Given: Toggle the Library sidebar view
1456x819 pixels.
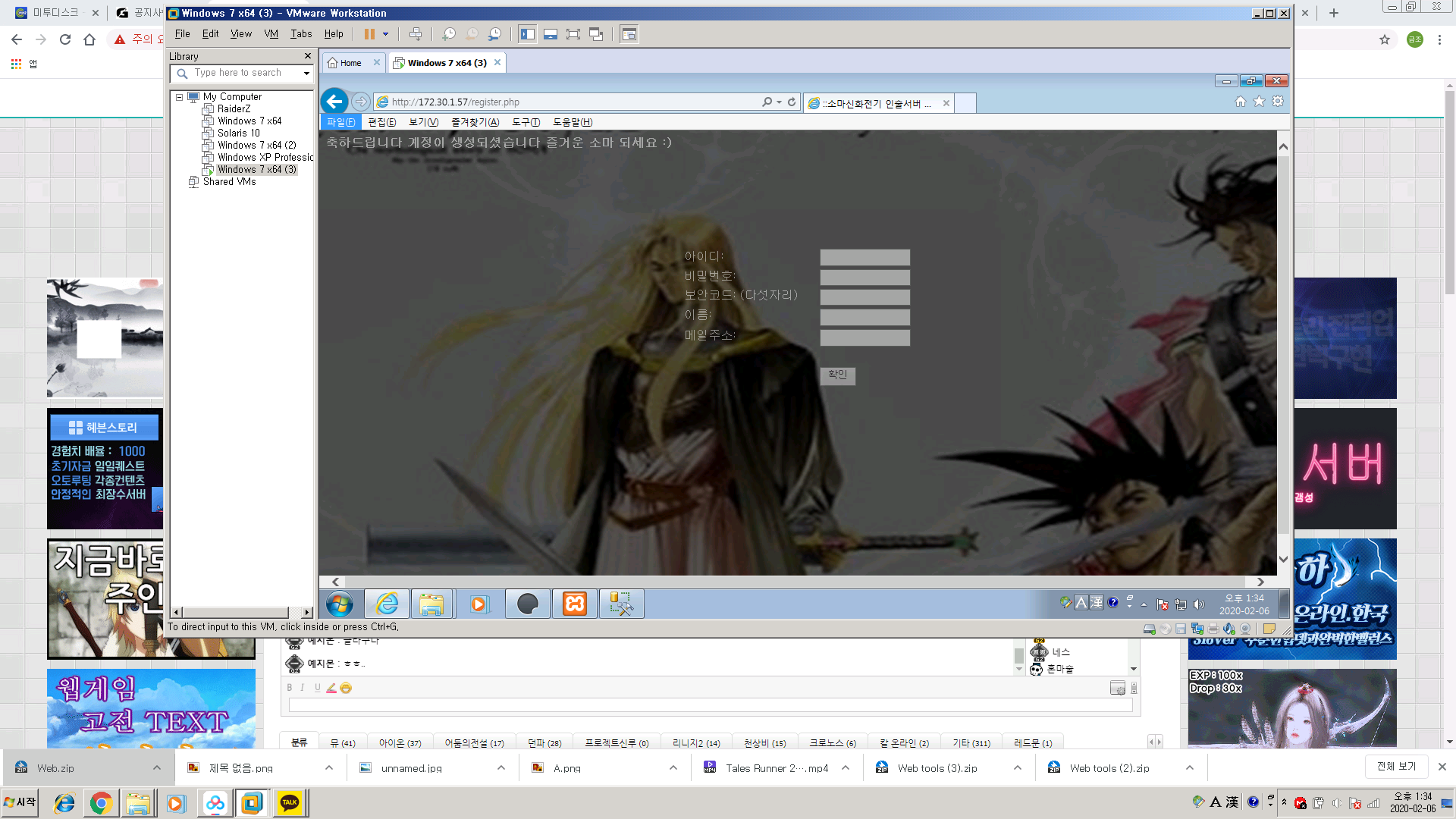Looking at the screenshot, I should click(528, 34).
